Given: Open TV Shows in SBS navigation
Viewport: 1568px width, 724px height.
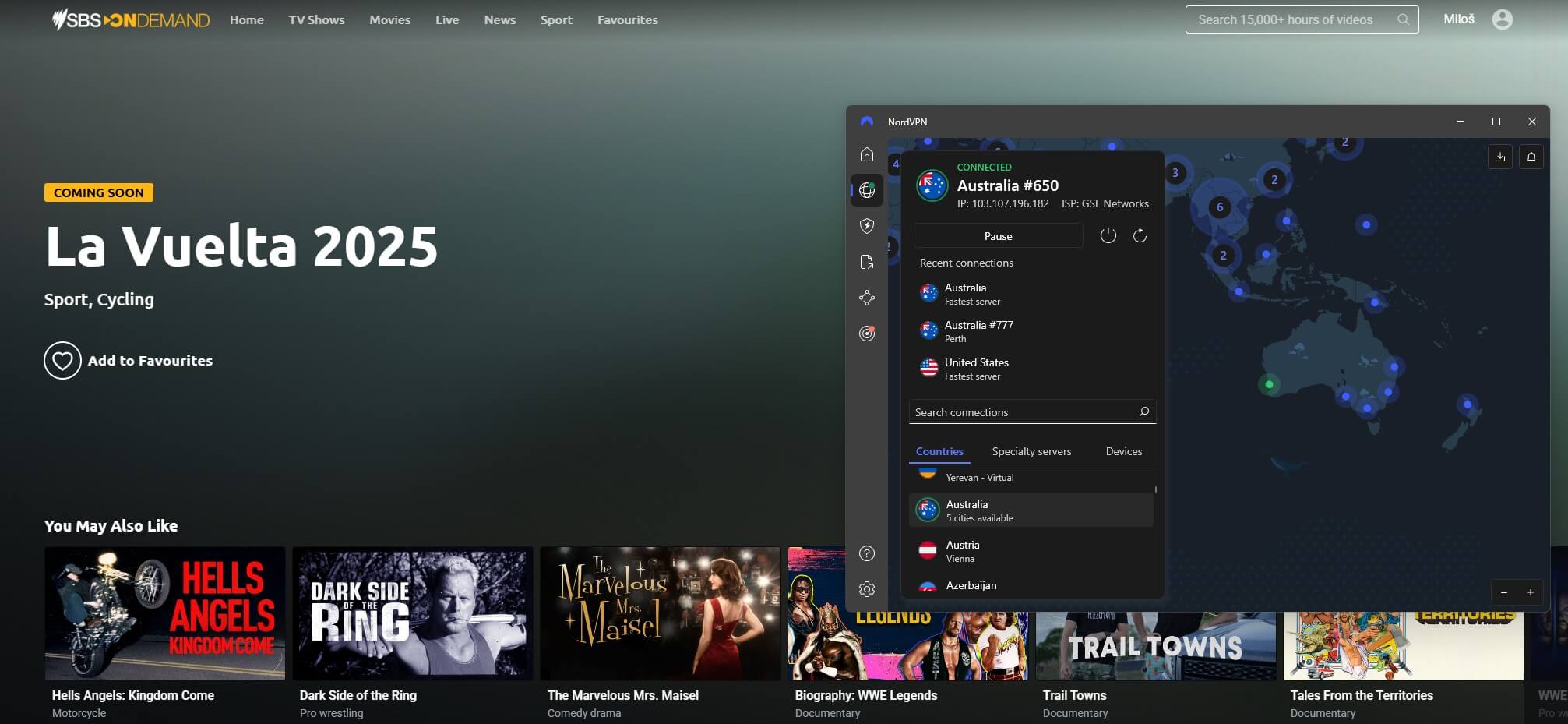Looking at the screenshot, I should pyautogui.click(x=316, y=19).
